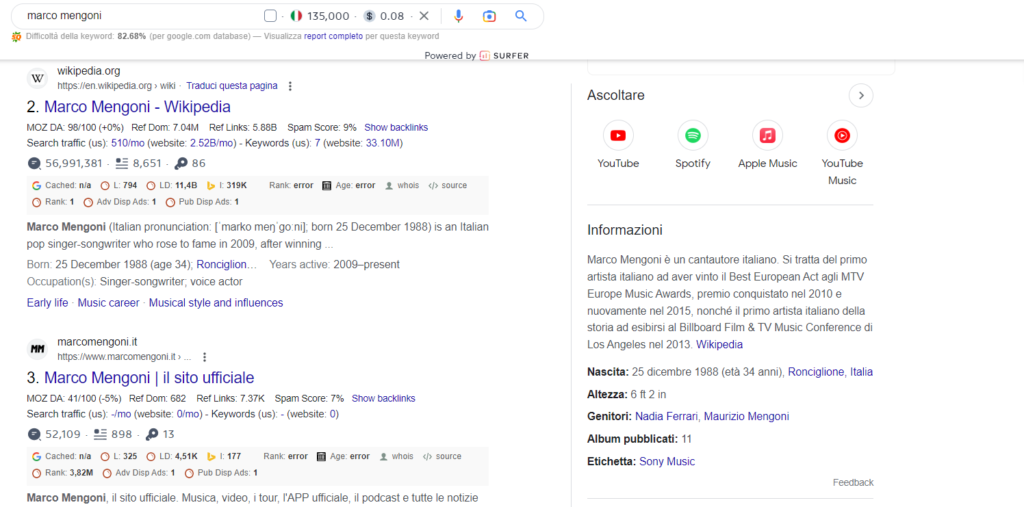The image size is (1024, 507).
Task: Click dollar CPC icon 0.08
Action: (x=370, y=16)
